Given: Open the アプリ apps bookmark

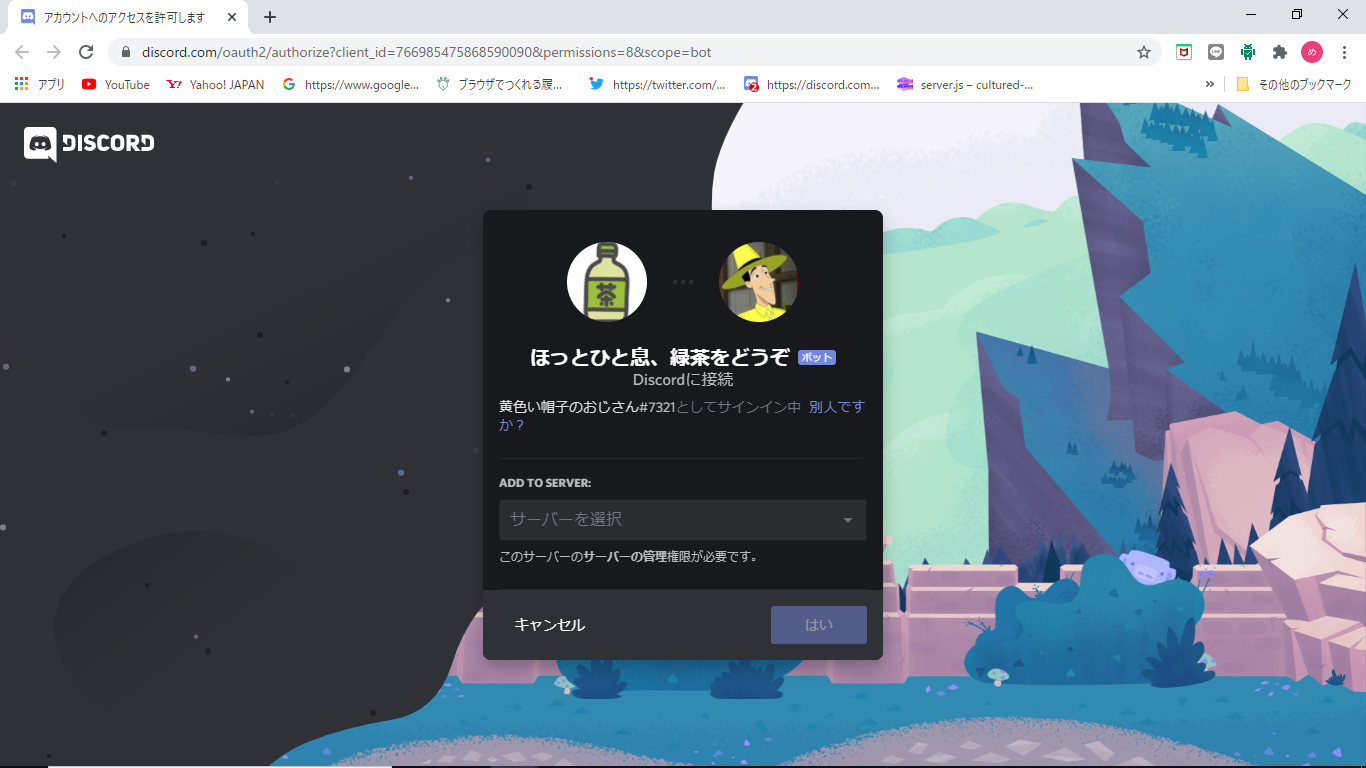Looking at the screenshot, I should tap(40, 85).
